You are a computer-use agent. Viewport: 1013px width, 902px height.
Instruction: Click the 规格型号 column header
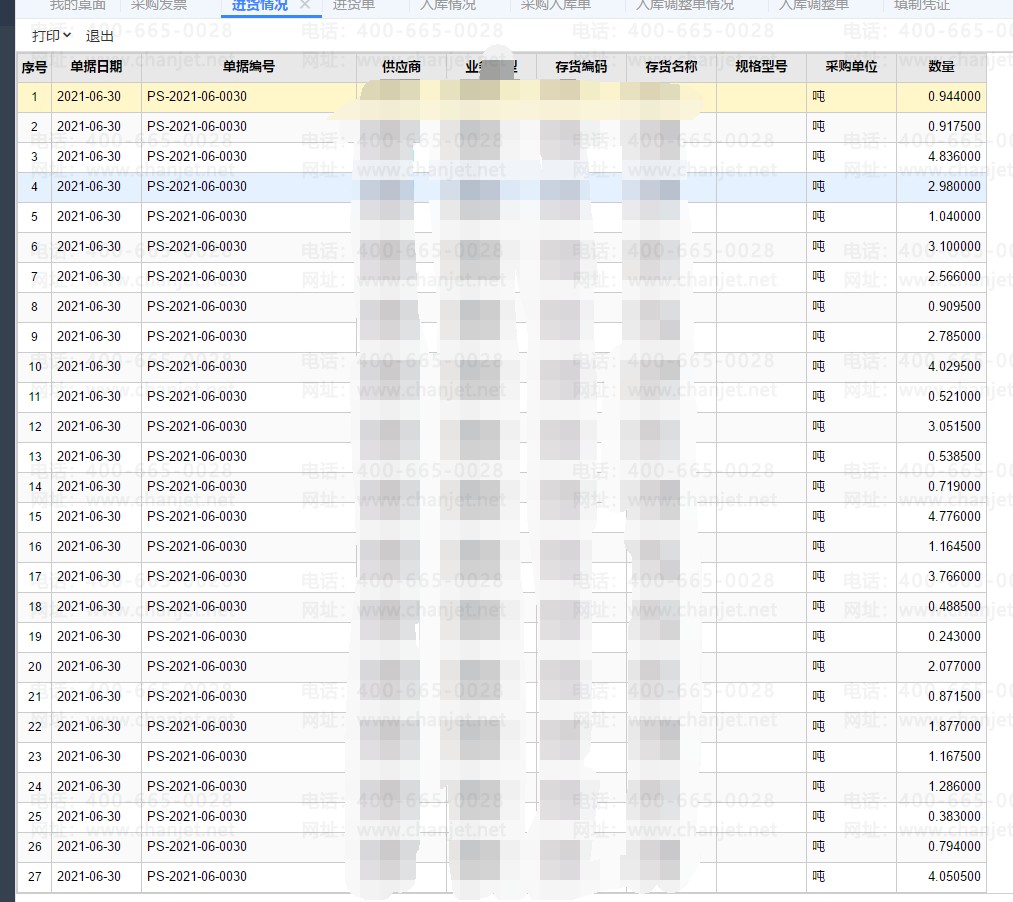[761, 67]
